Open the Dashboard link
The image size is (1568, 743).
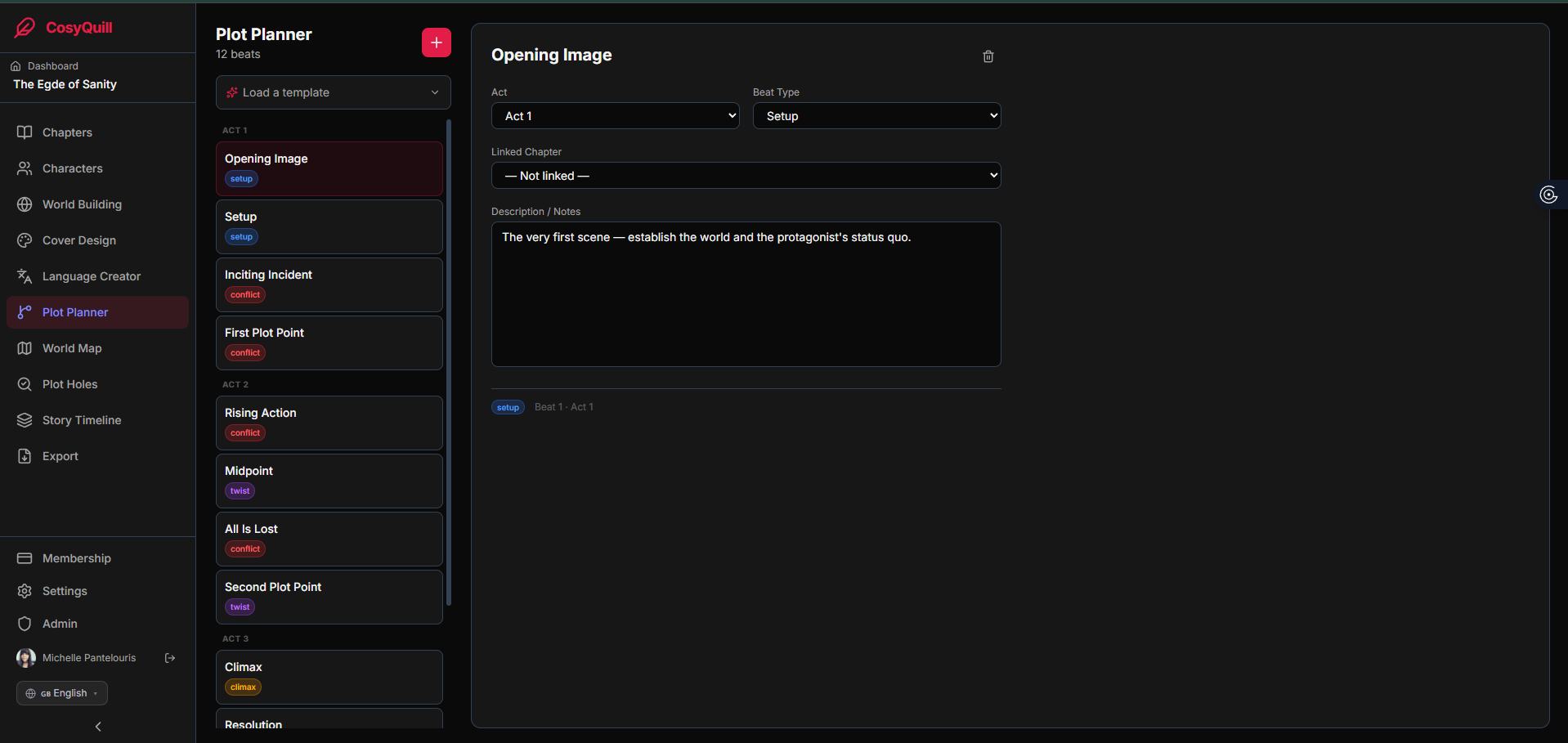tap(44, 66)
